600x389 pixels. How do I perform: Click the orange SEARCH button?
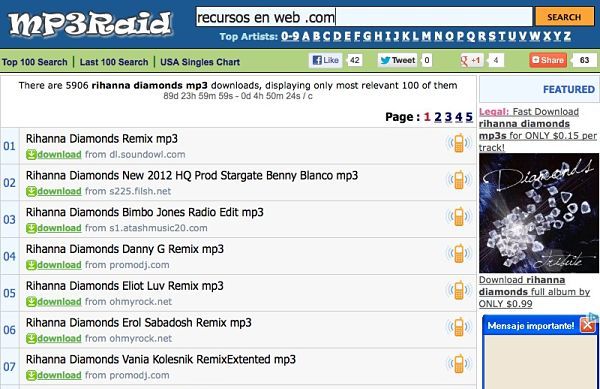[564, 17]
